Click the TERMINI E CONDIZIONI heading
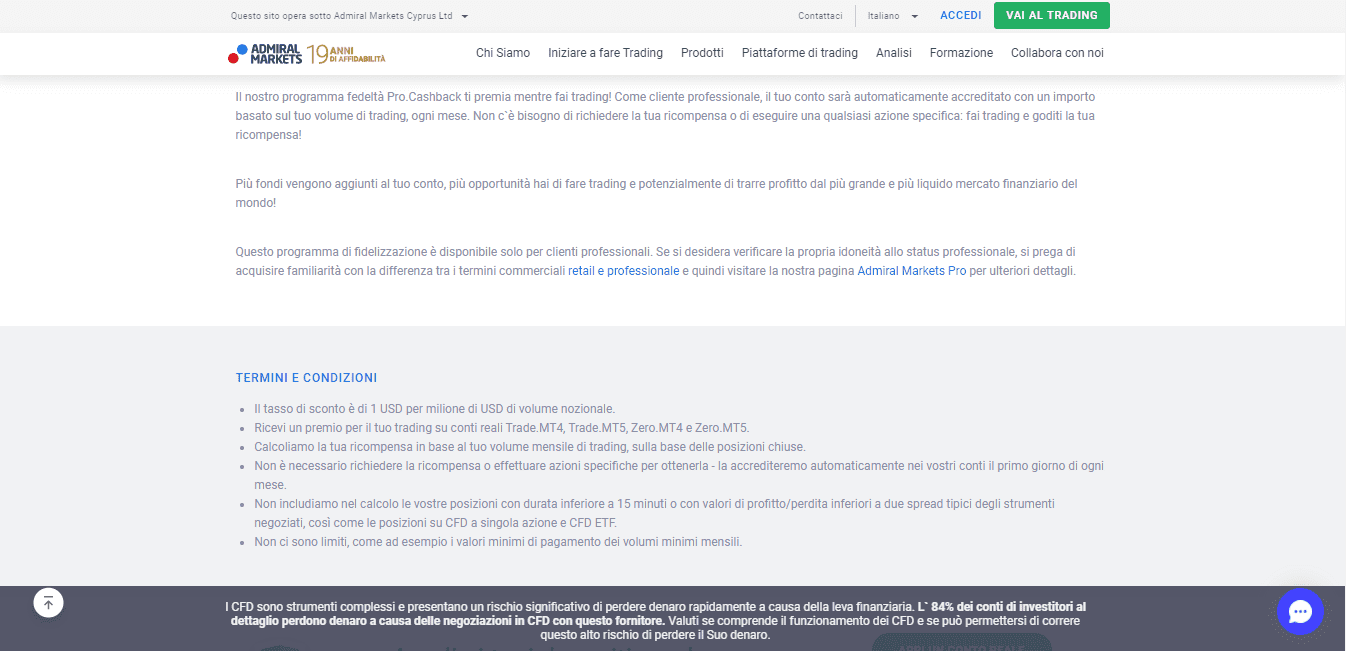The width and height of the screenshot is (1346, 651). pos(306,378)
